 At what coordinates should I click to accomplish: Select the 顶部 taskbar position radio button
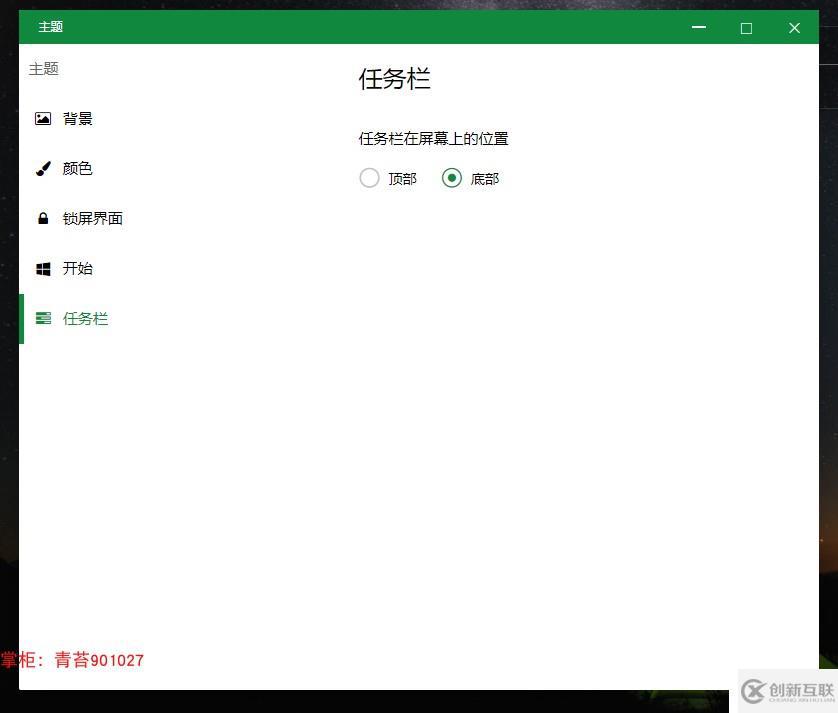click(369, 178)
